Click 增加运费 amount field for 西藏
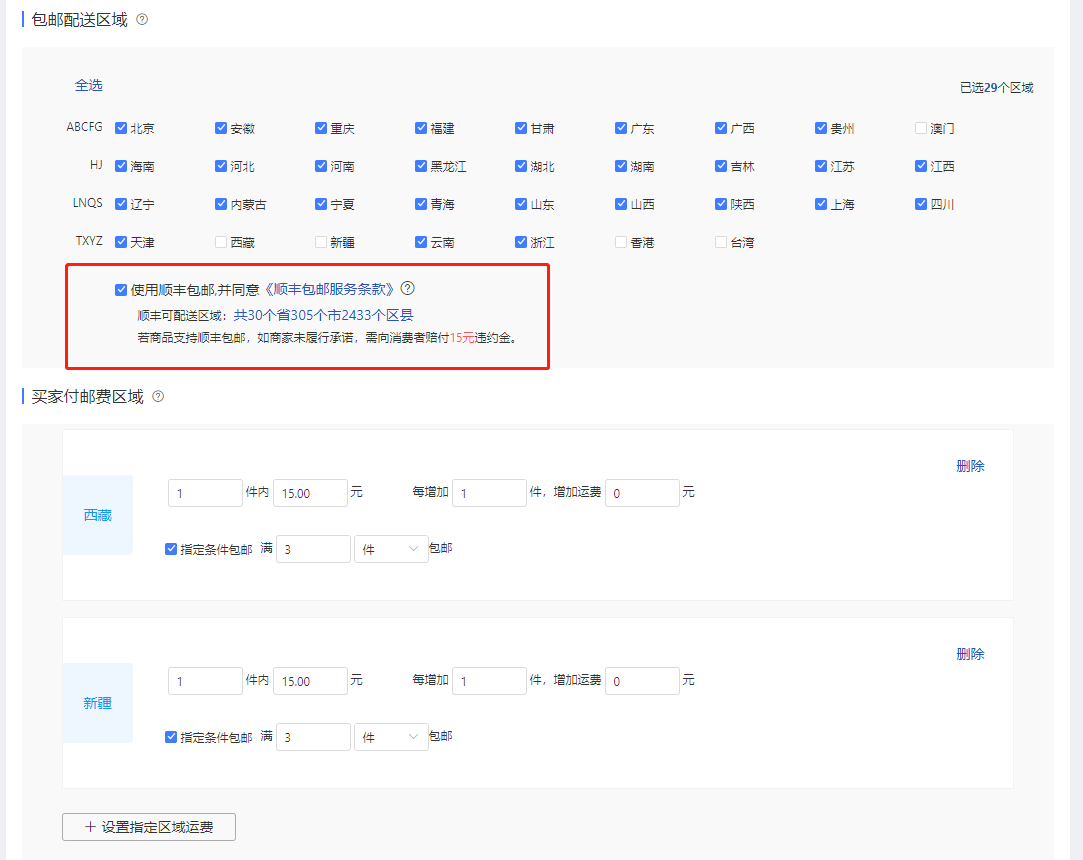This screenshot has width=1083, height=860. pyautogui.click(x=642, y=493)
